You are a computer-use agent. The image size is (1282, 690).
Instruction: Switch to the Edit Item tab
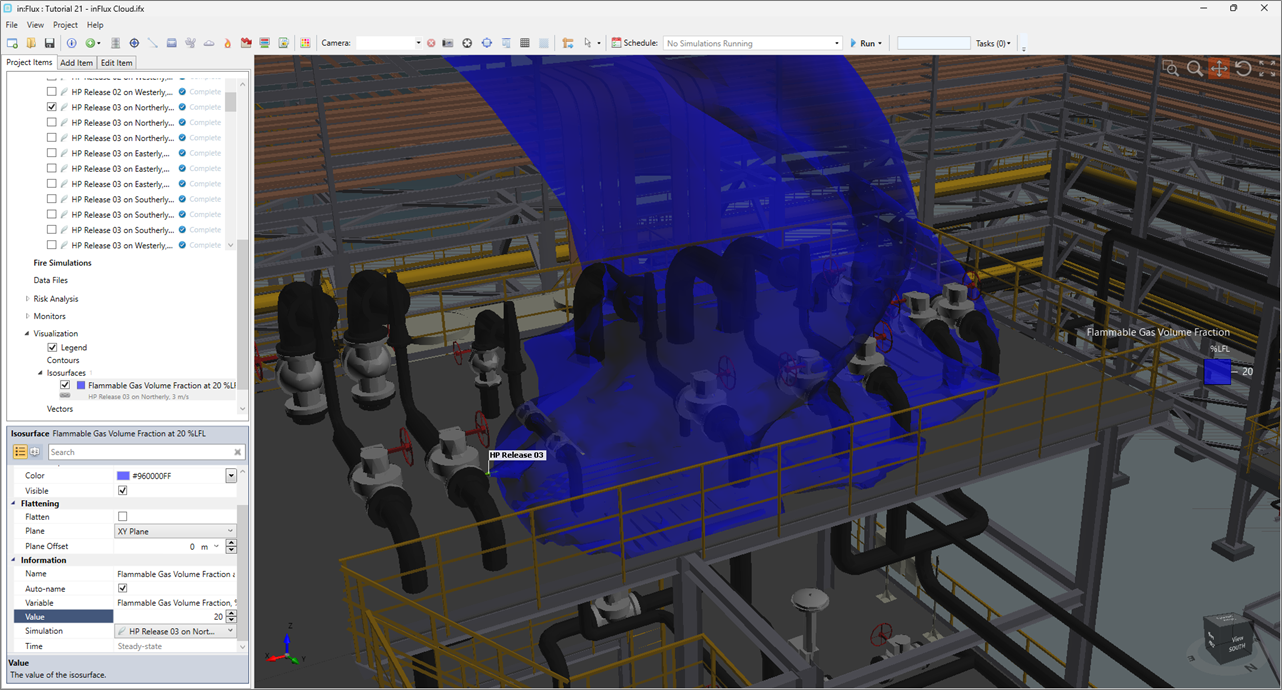116,63
